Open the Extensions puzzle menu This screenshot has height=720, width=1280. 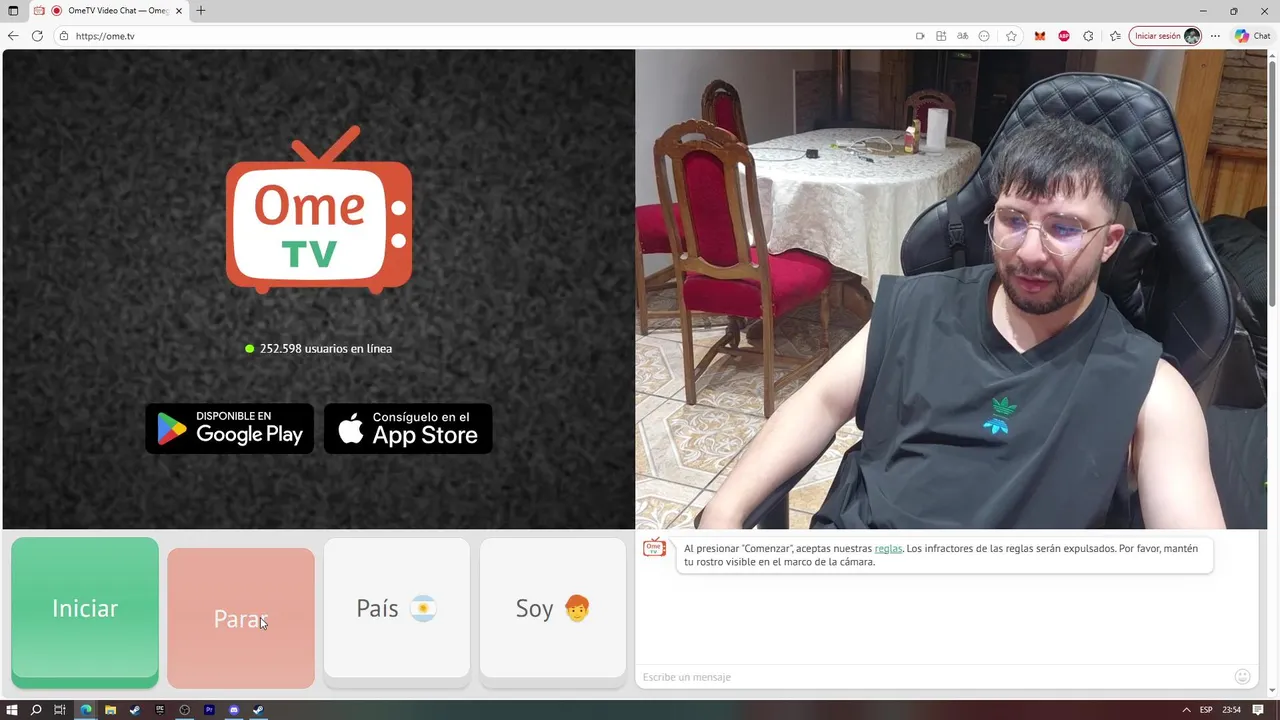[x=1088, y=36]
